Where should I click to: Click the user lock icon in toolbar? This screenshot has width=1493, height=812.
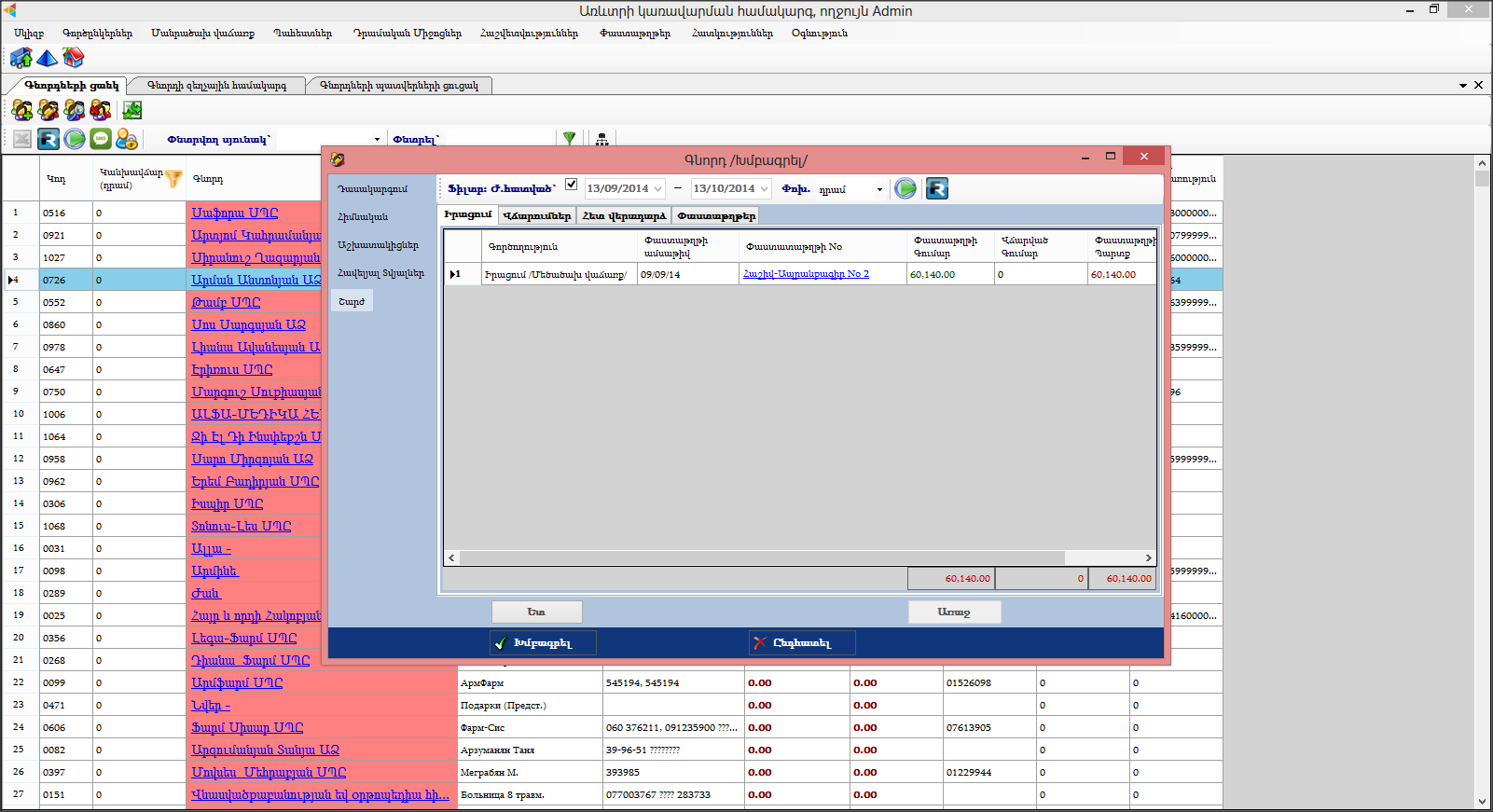point(127,139)
